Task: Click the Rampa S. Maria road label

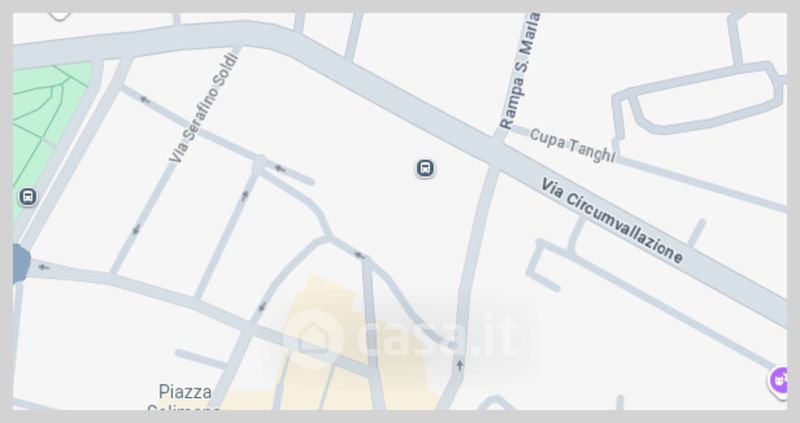Action: click(520, 70)
